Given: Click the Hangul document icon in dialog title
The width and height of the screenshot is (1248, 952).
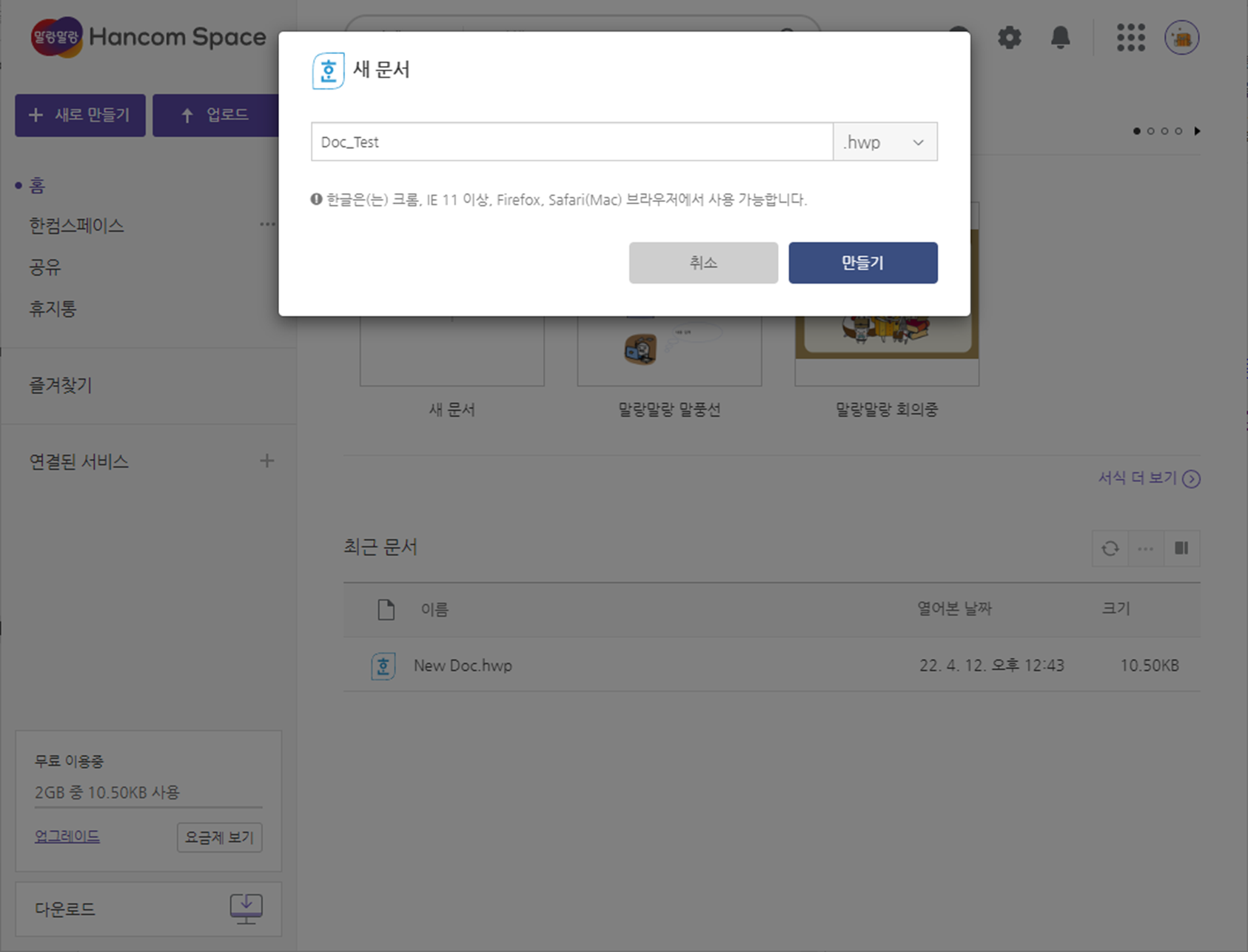Looking at the screenshot, I should pos(328,71).
